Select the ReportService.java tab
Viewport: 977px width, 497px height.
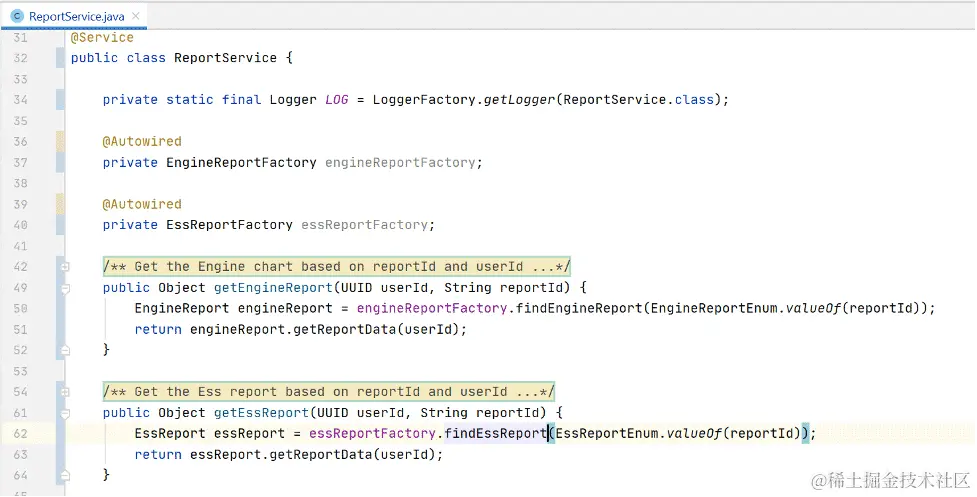pos(74,16)
